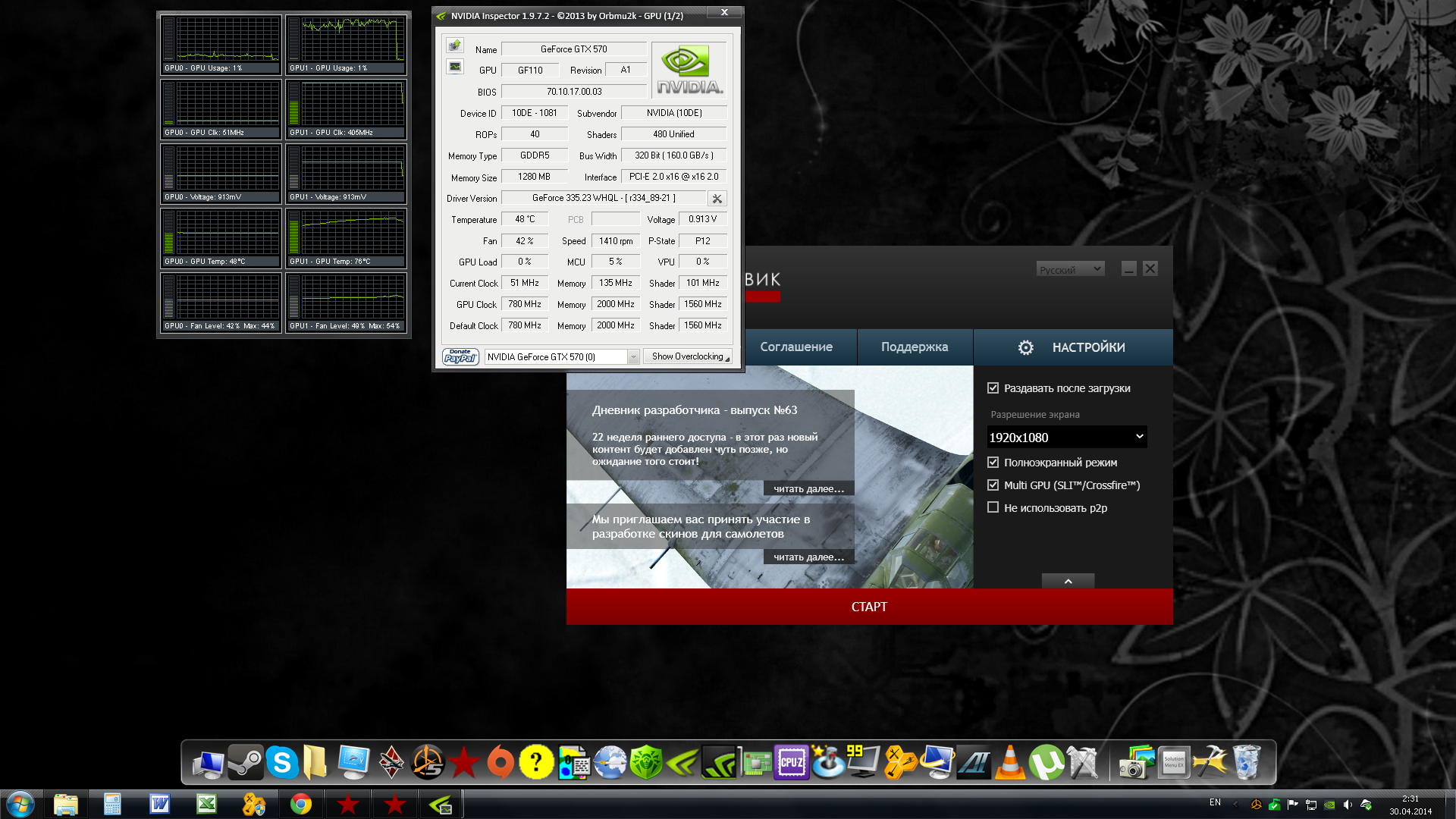Open Steam from the dock
Screen dimensions: 1456x819
pyautogui.click(x=246, y=762)
